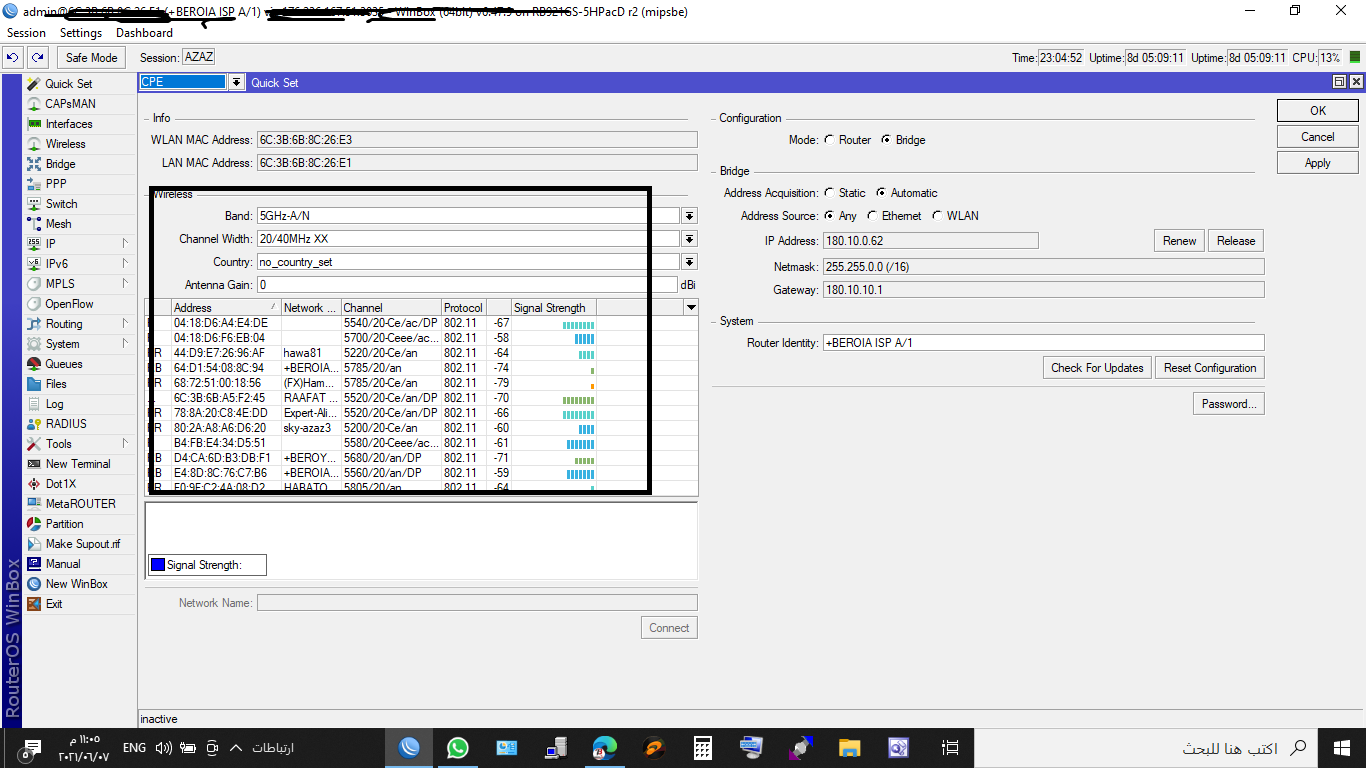
Task: Set Address Source to WLAN
Action: 937,216
